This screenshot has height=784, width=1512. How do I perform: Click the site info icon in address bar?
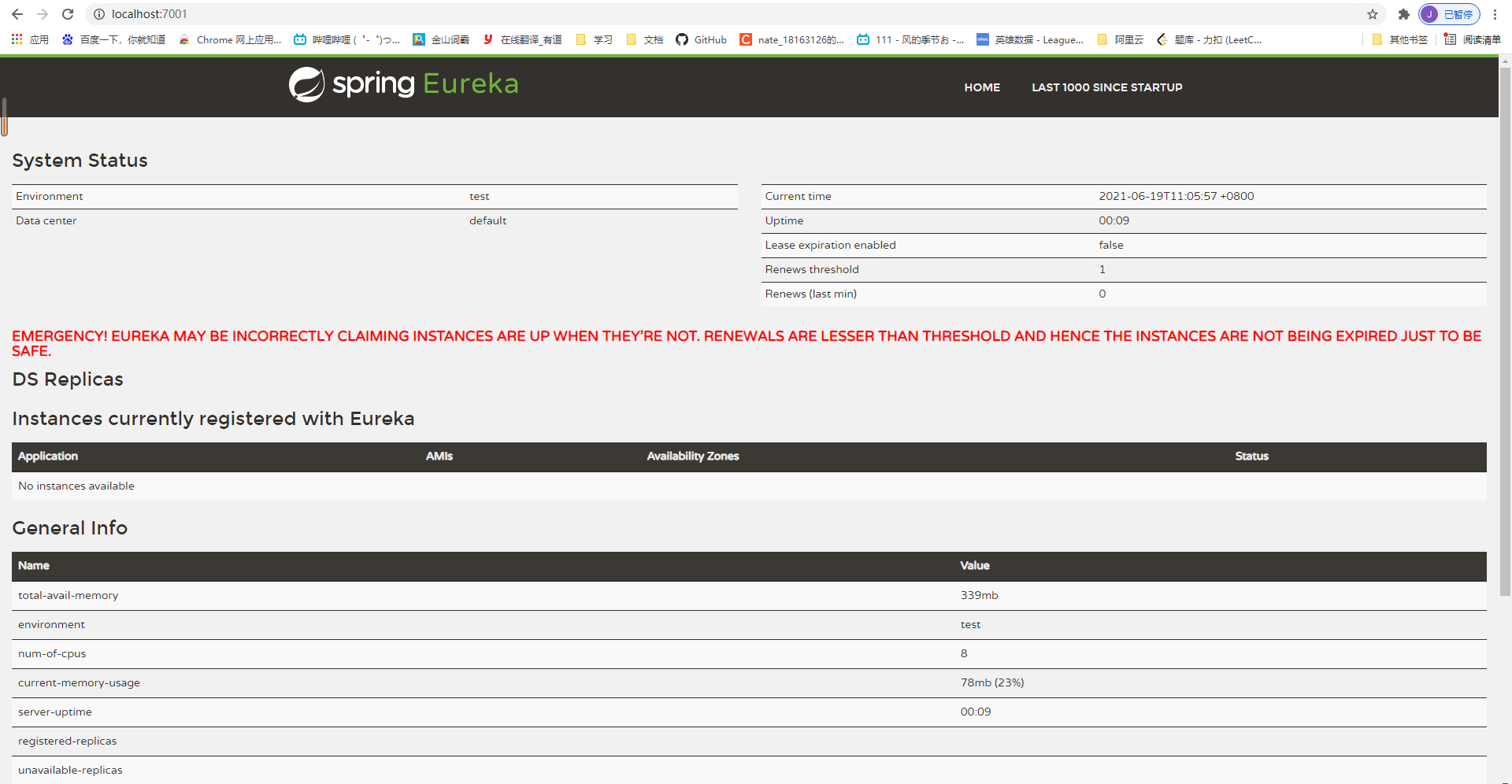click(x=99, y=14)
